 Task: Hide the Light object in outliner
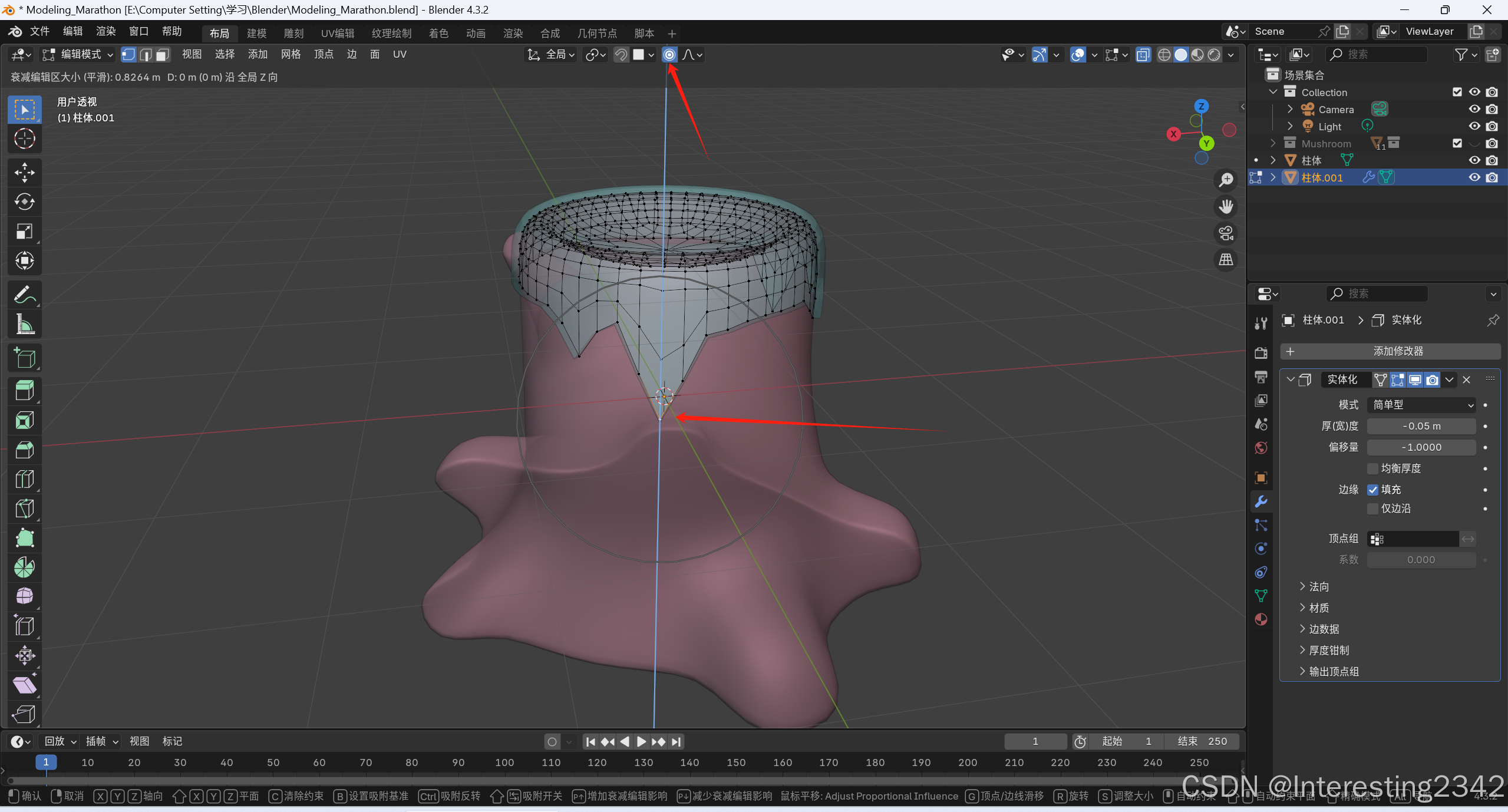[1474, 126]
